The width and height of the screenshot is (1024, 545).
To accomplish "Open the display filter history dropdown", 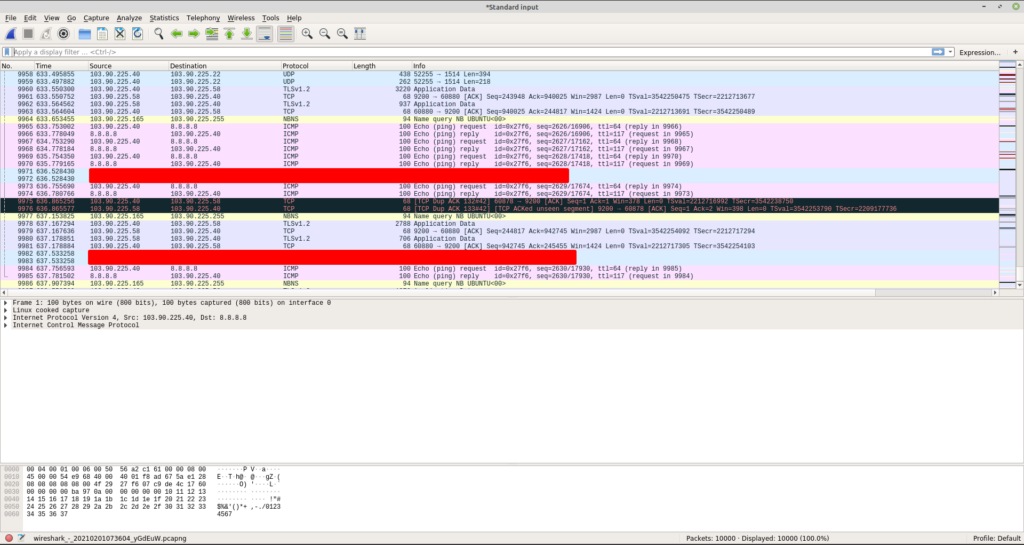I will point(950,51).
